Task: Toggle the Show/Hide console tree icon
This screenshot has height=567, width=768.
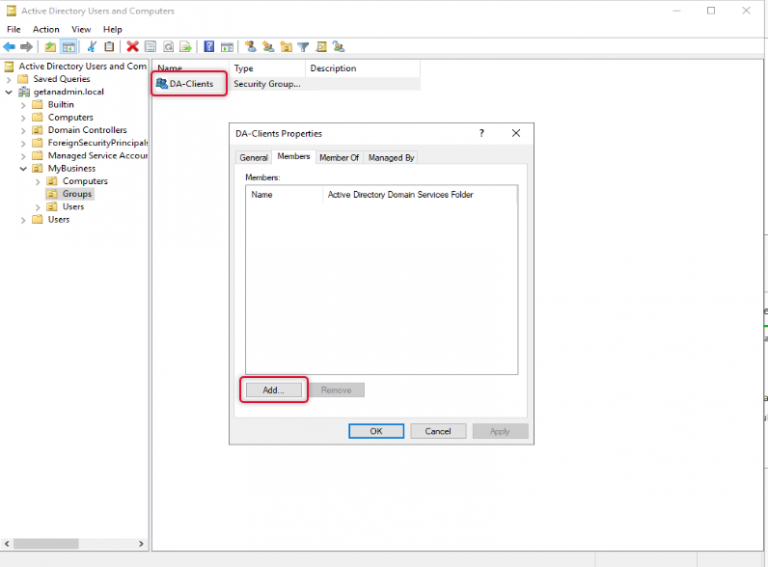Action: pos(69,47)
